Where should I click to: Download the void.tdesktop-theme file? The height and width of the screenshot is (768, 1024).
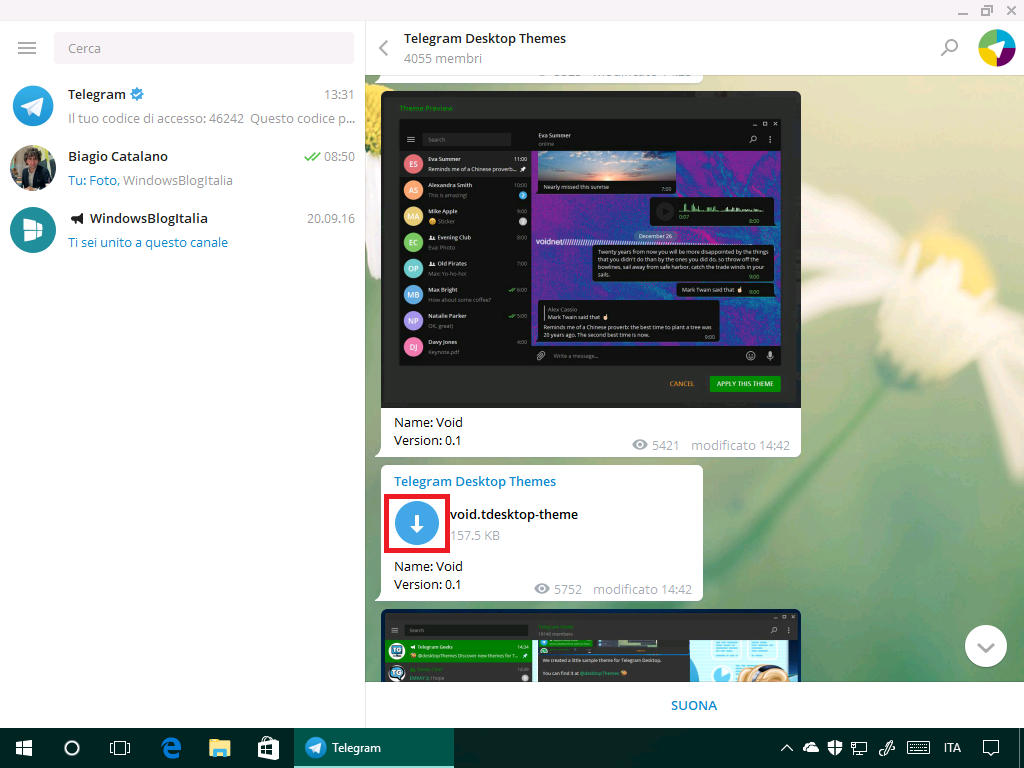[417, 524]
